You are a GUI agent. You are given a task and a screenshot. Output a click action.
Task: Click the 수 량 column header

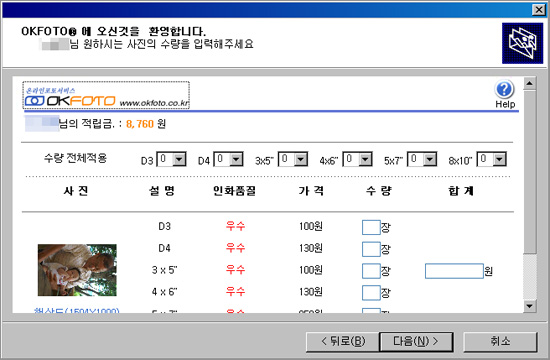click(x=378, y=191)
